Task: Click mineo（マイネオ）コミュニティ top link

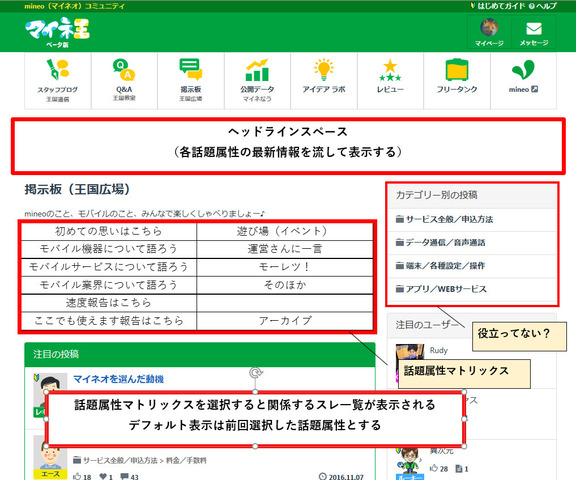Action: 74,6
